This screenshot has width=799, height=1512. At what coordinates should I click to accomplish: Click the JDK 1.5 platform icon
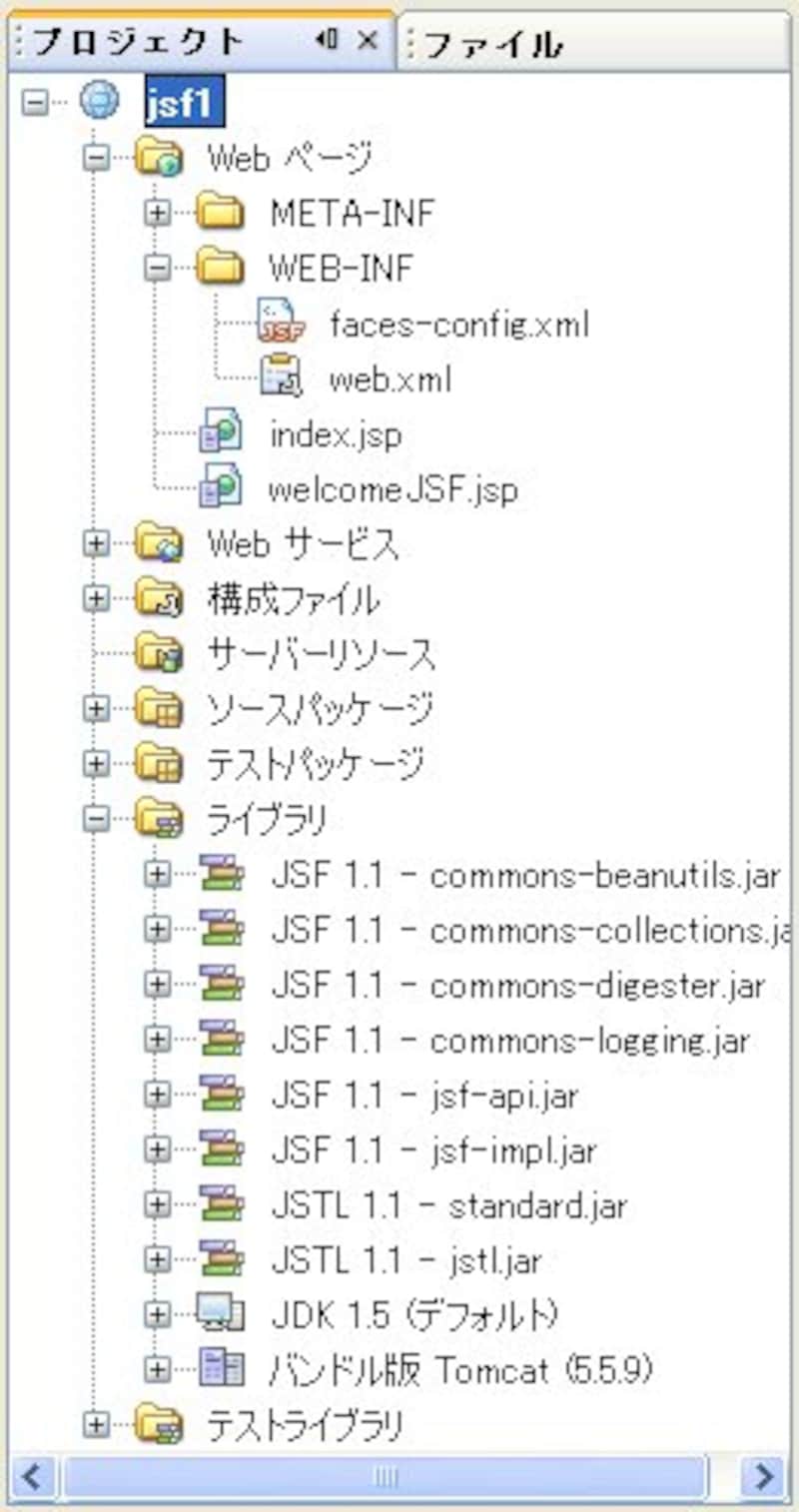point(220,1314)
